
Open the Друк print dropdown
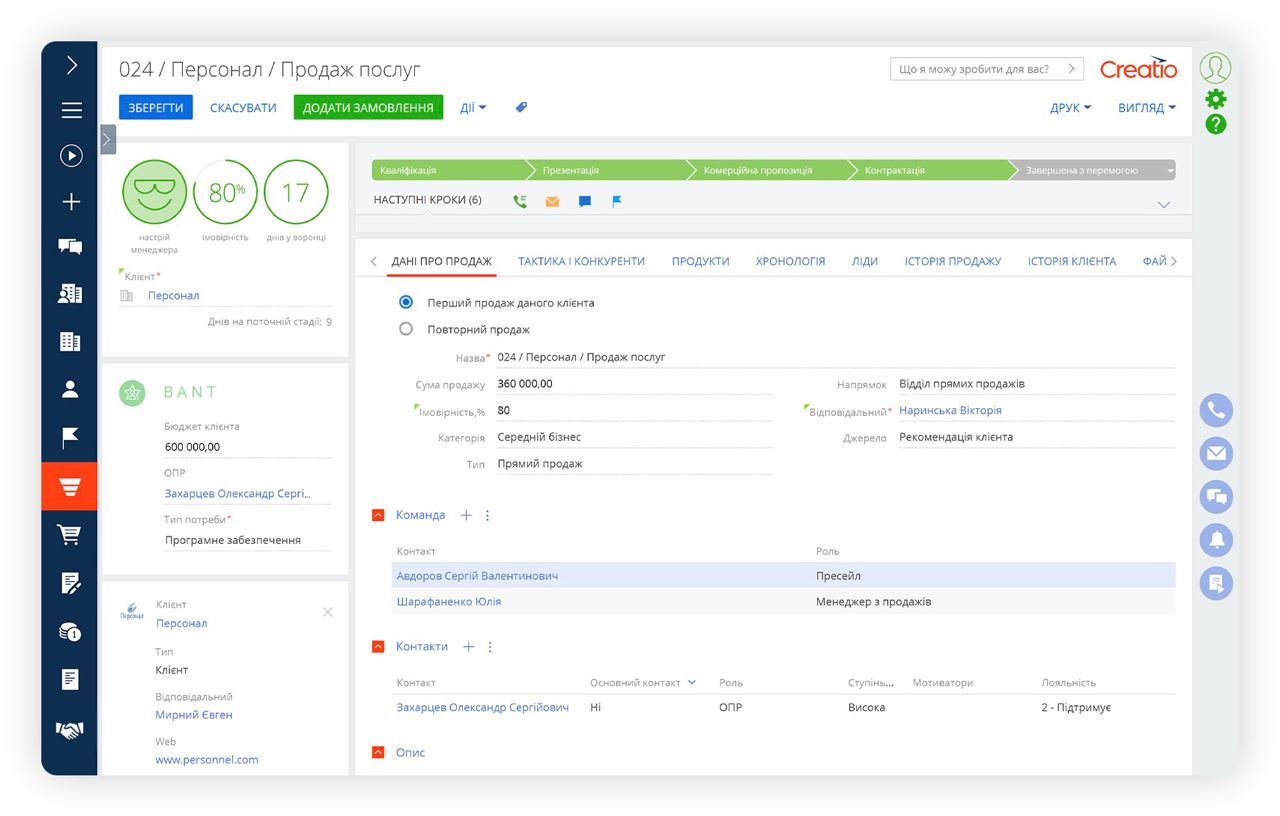pyautogui.click(x=1070, y=107)
